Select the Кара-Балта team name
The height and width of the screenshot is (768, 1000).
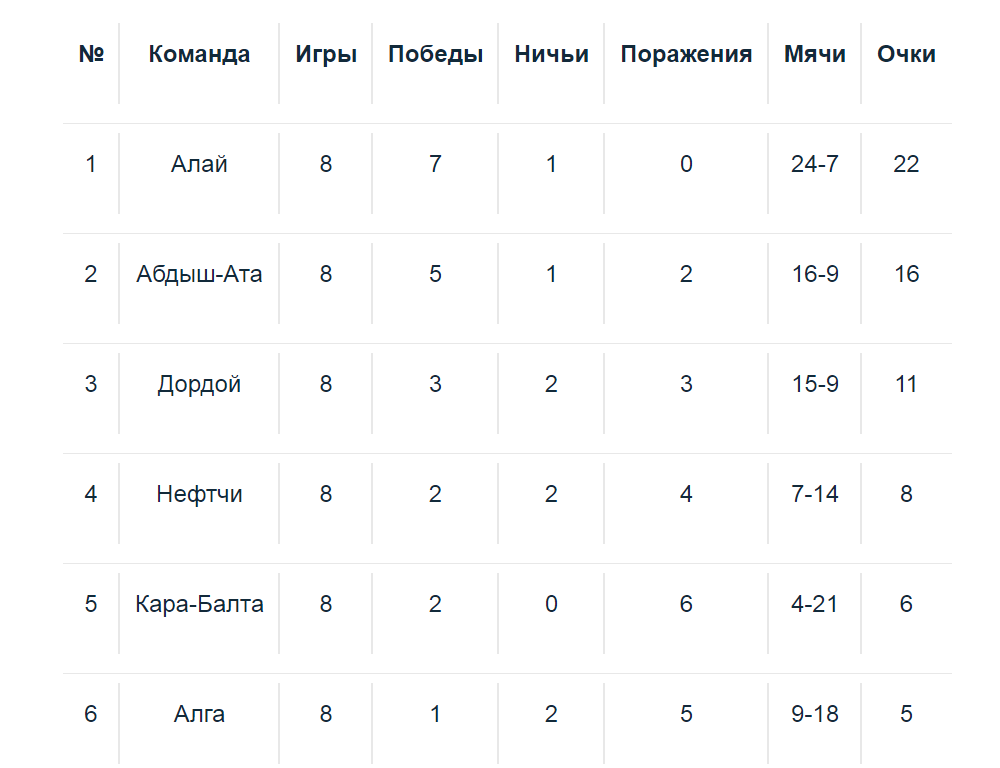pyautogui.click(x=199, y=604)
